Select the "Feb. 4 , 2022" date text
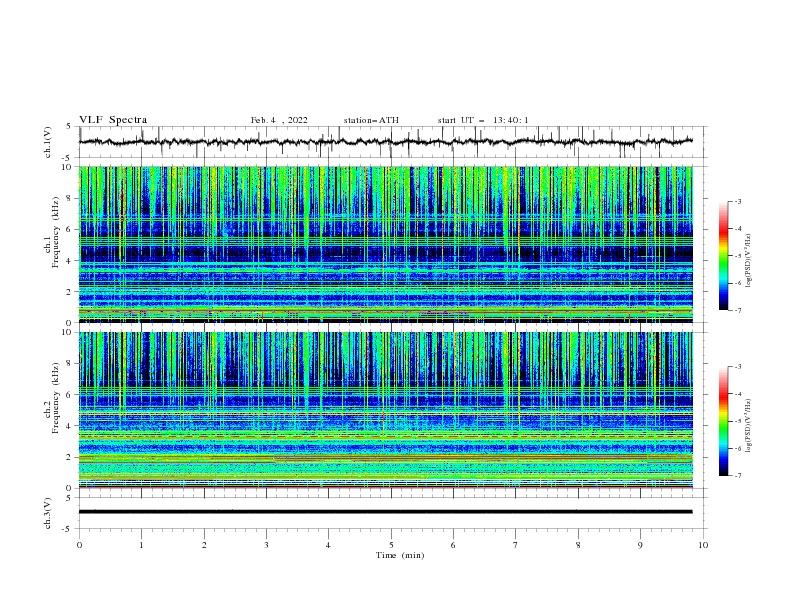The height and width of the screenshot is (612, 792). 279,120
